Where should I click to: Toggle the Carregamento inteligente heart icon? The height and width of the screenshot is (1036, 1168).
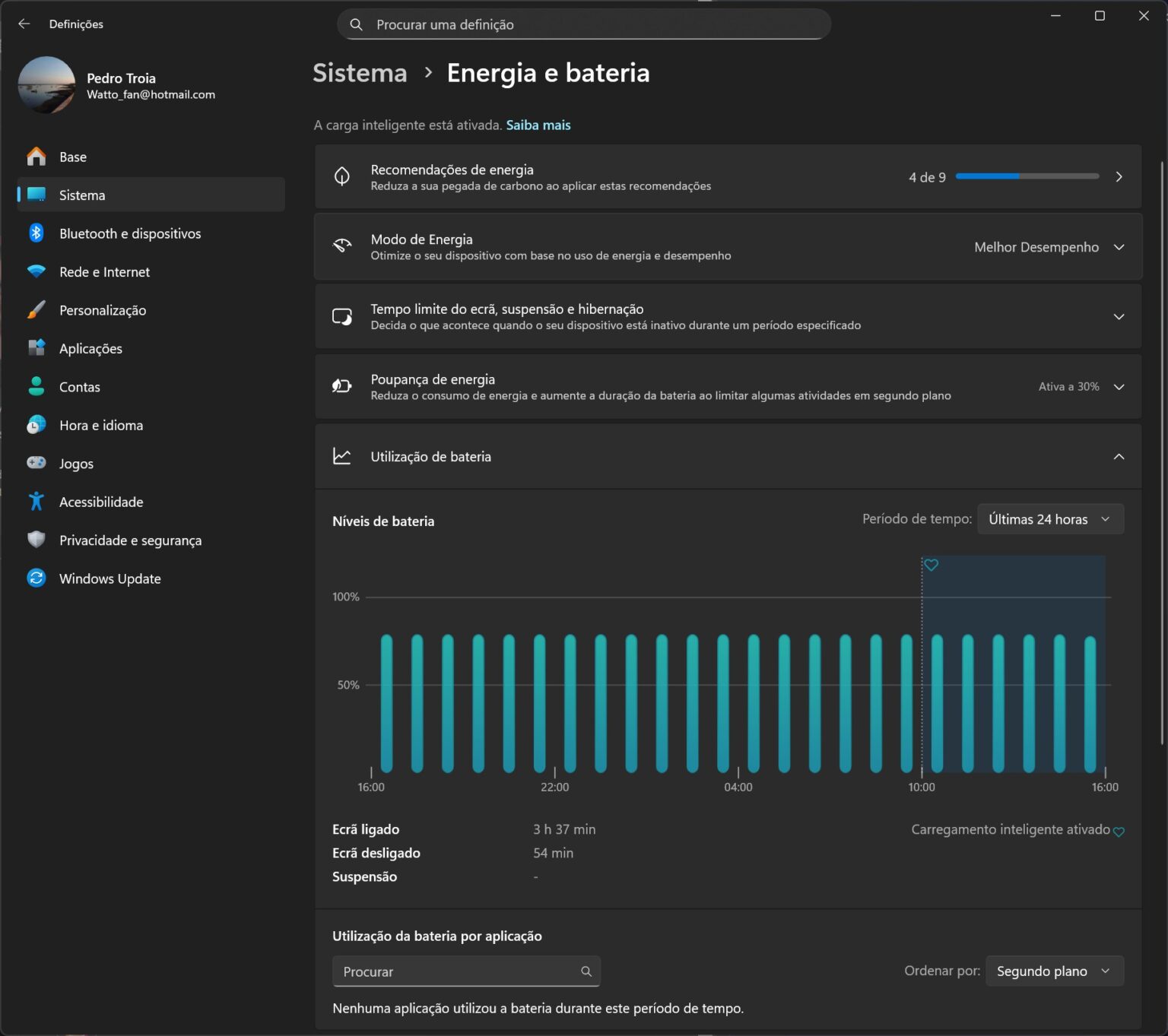pos(1118,832)
